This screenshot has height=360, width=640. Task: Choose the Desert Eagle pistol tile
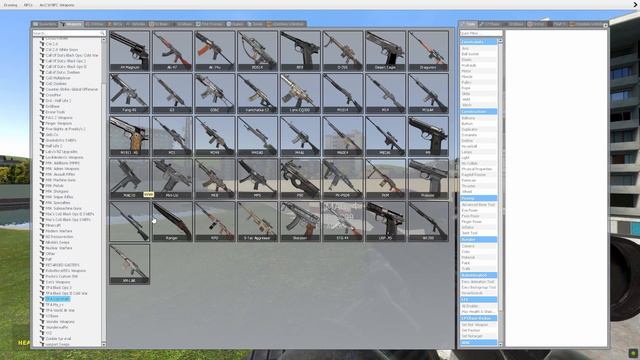pyautogui.click(x=385, y=51)
